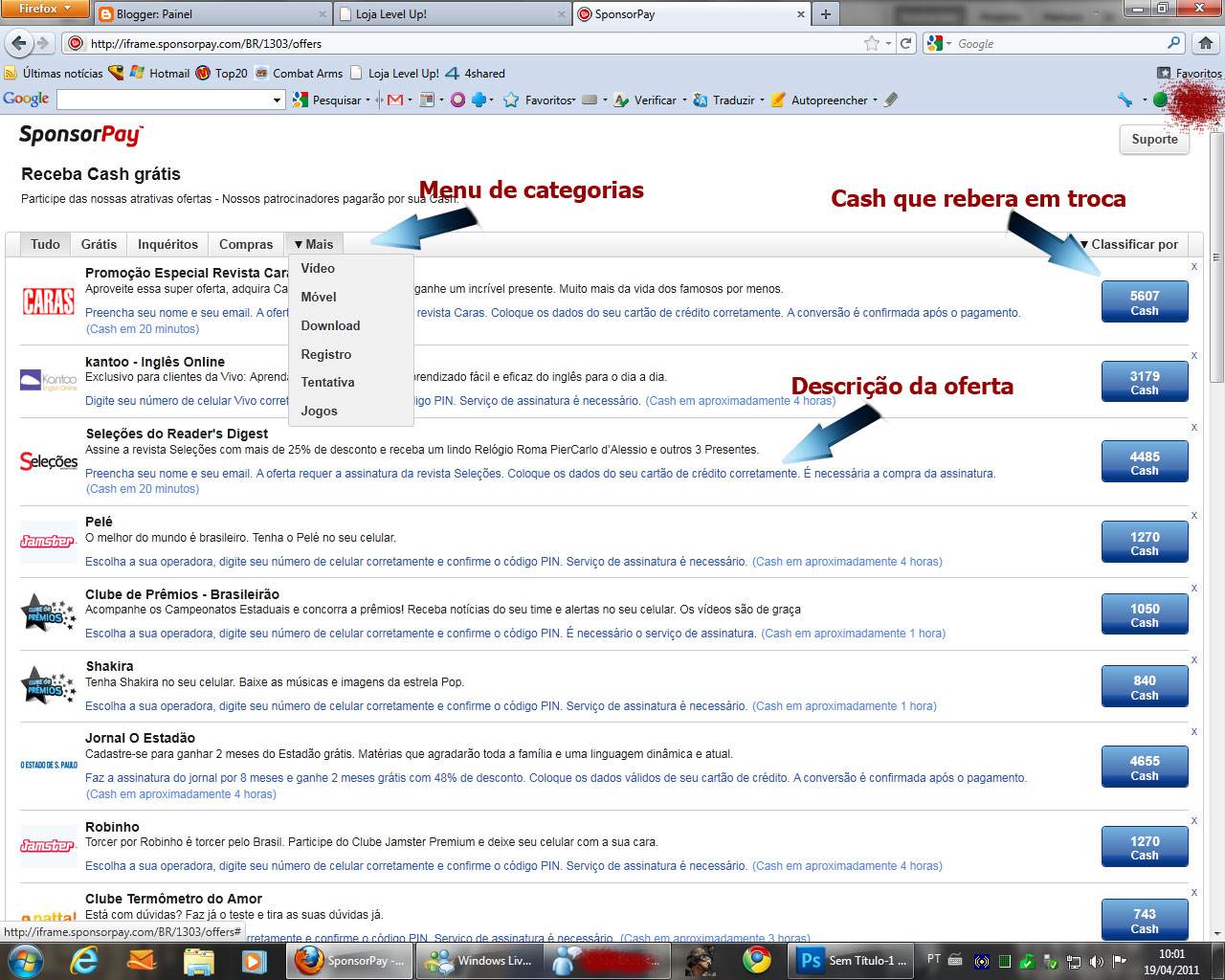Open Windows Media Player taskbar icon

click(254, 960)
